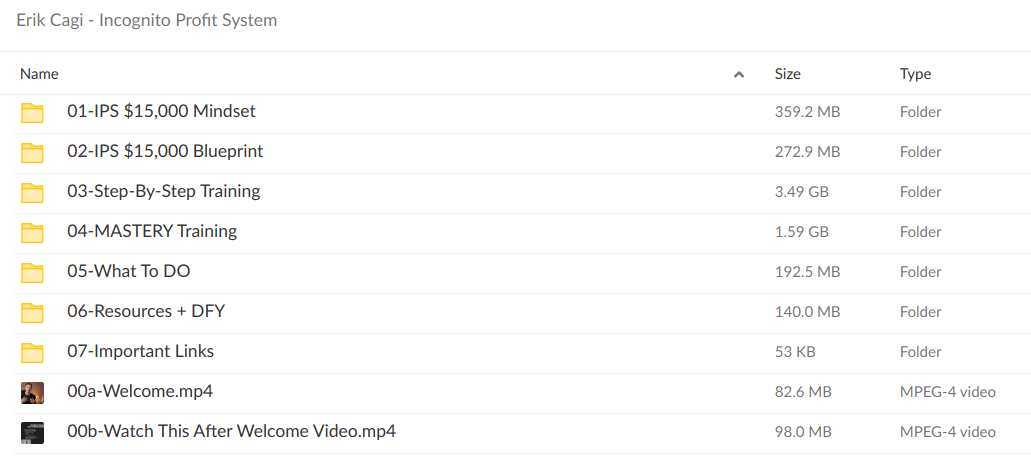Click the 00a-Welcome.mp4 video thumbnail
Image resolution: width=1031 pixels, height=470 pixels.
33,392
